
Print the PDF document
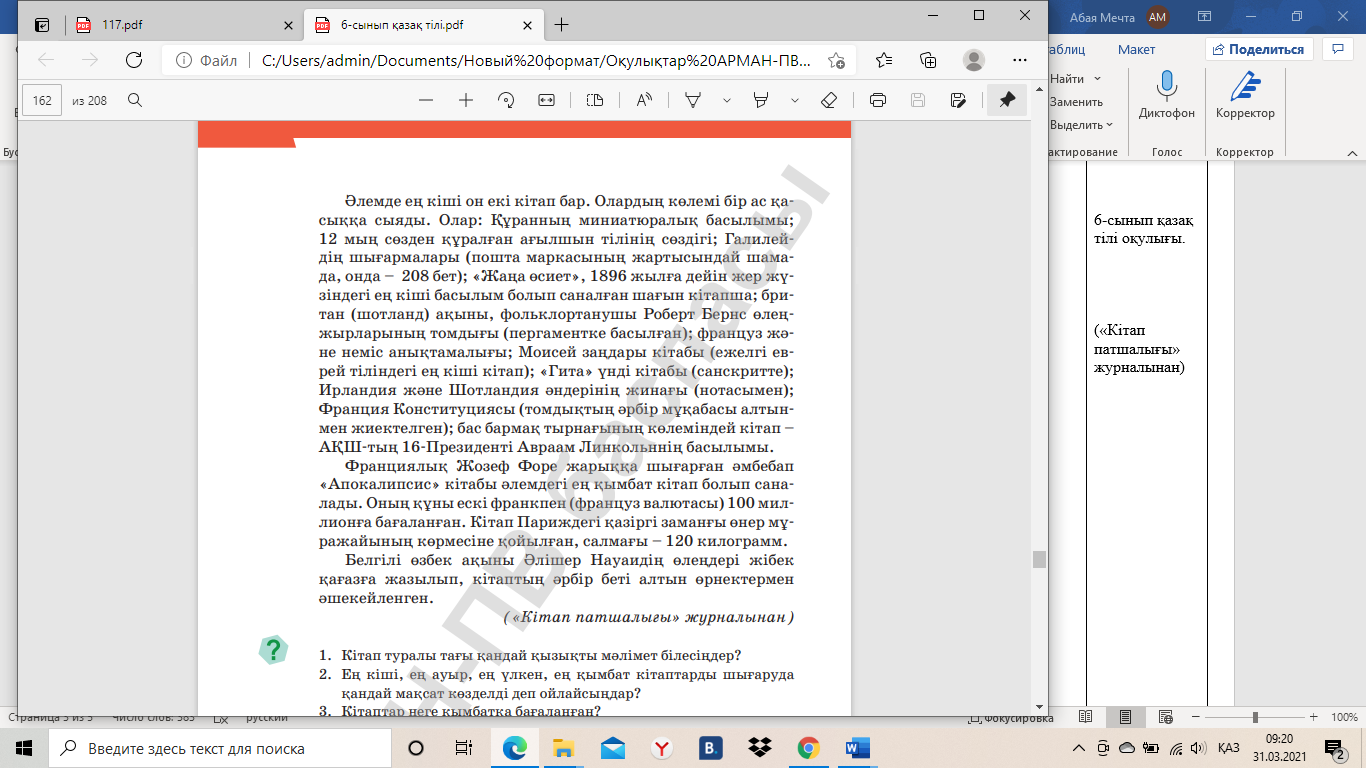878,100
